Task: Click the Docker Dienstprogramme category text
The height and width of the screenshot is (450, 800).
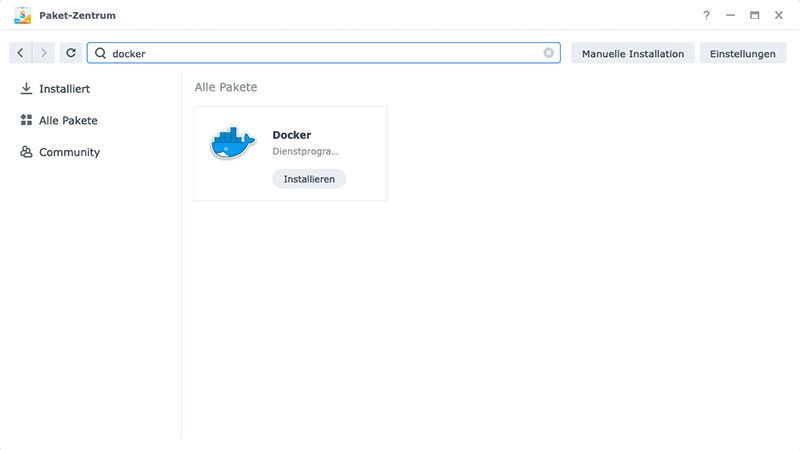Action: 305,152
